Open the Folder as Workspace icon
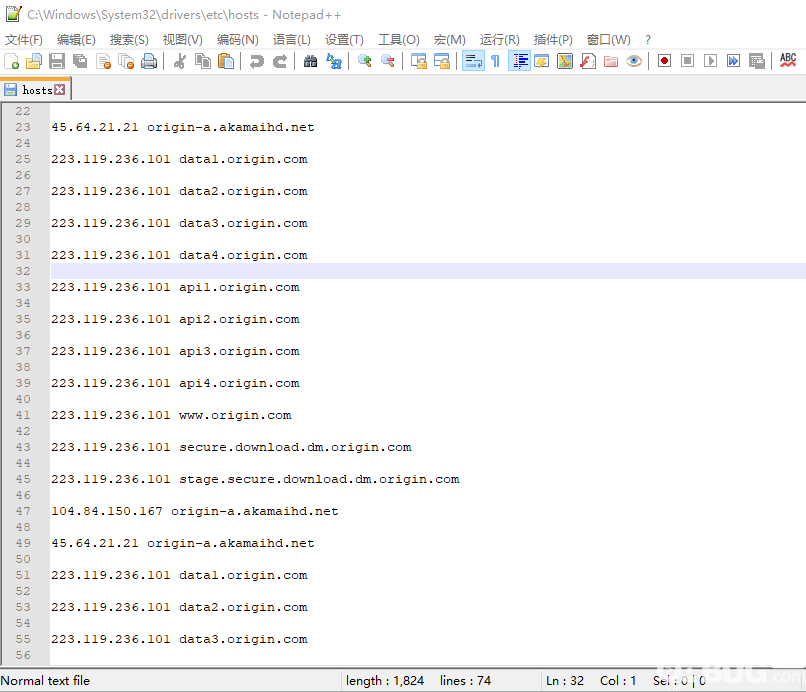This screenshot has height=692, width=806. pos(611,61)
